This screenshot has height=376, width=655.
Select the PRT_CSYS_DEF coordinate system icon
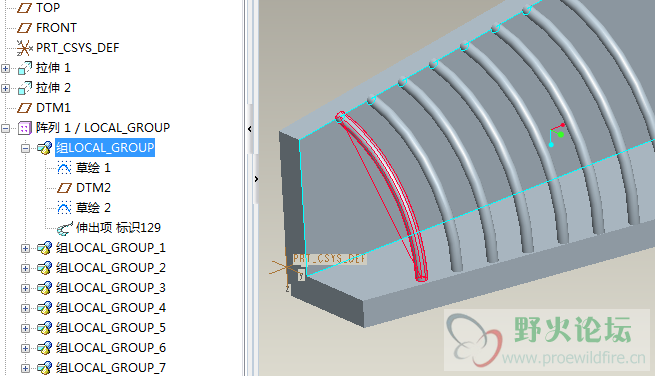click(24, 48)
